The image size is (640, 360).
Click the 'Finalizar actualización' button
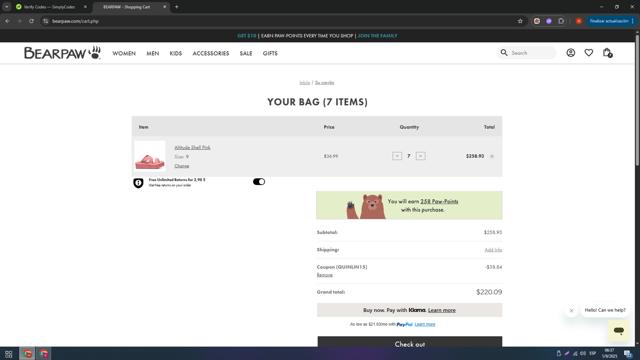[x=611, y=21]
